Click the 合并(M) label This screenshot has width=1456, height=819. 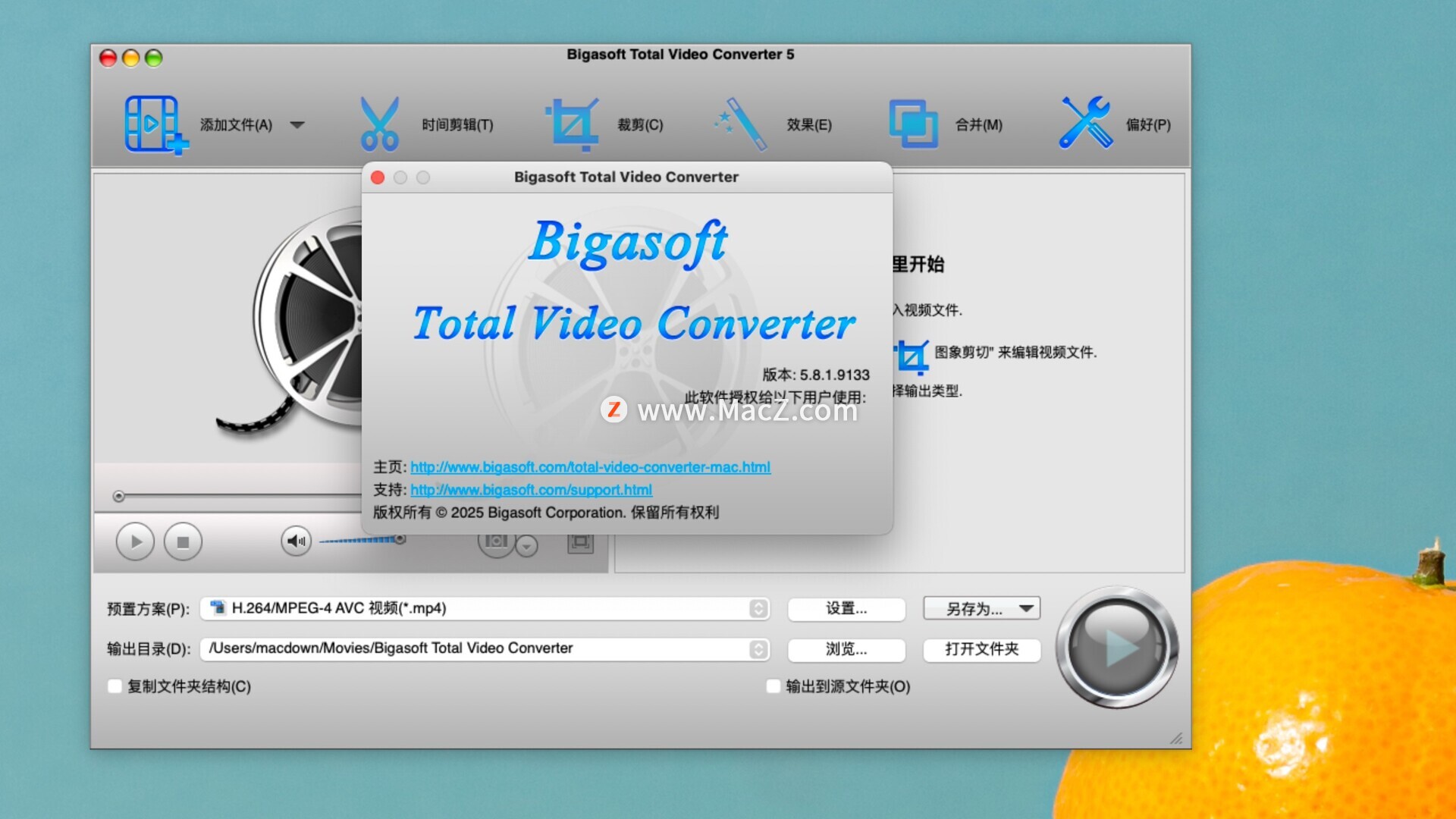979,125
